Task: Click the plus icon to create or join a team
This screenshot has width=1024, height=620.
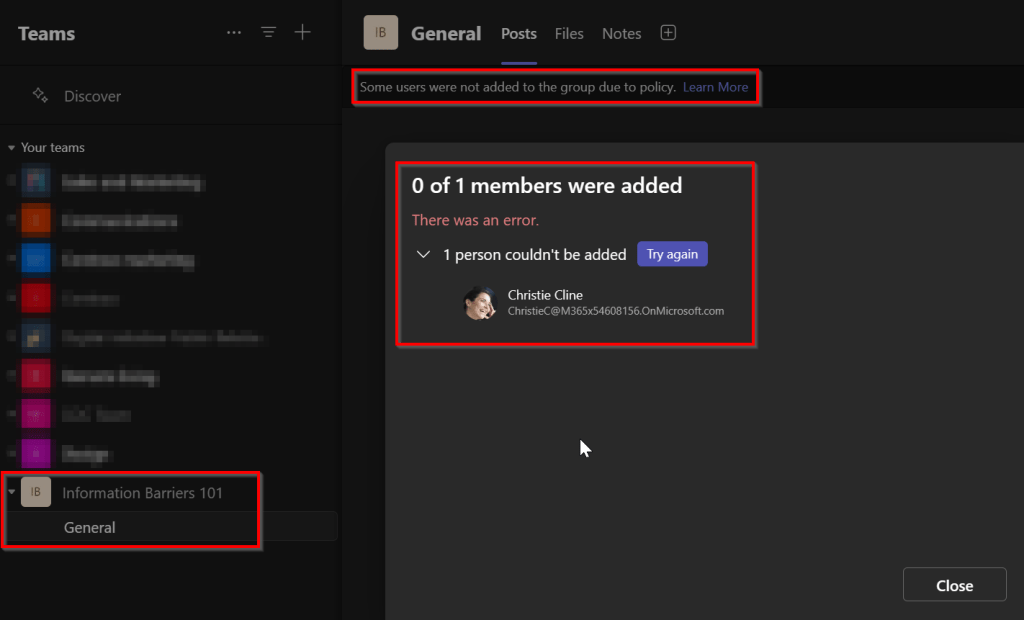Action: [x=302, y=33]
